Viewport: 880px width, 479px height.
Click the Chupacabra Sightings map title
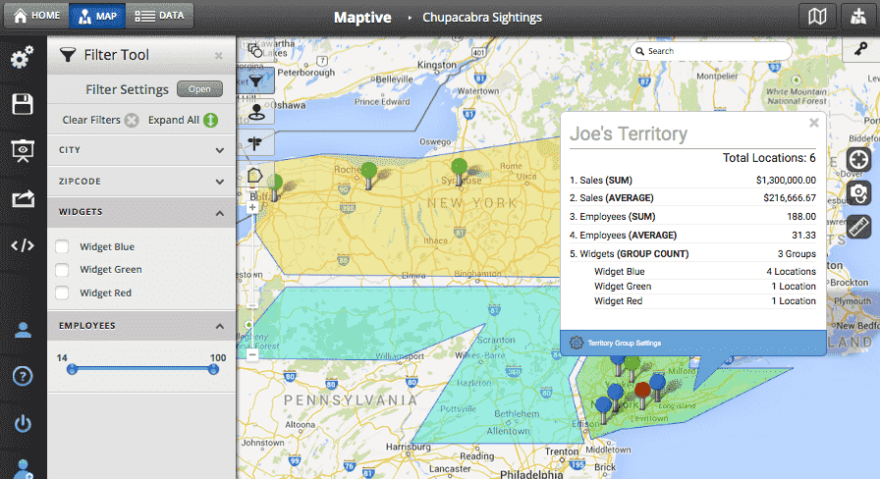(x=482, y=17)
